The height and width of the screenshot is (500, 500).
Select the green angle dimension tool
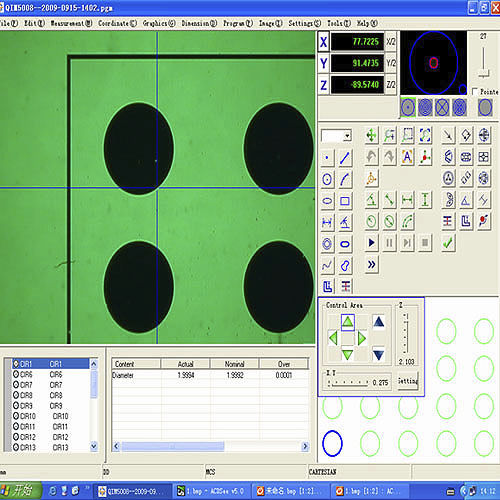[x=371, y=200]
